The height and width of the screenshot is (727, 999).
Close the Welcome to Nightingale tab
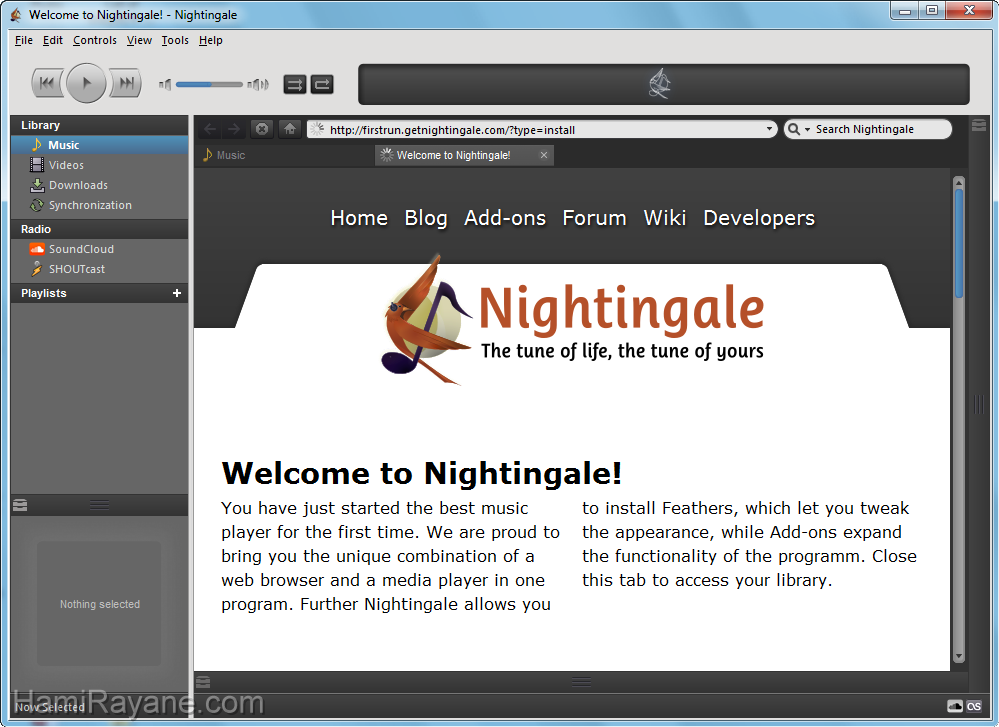[x=543, y=155]
